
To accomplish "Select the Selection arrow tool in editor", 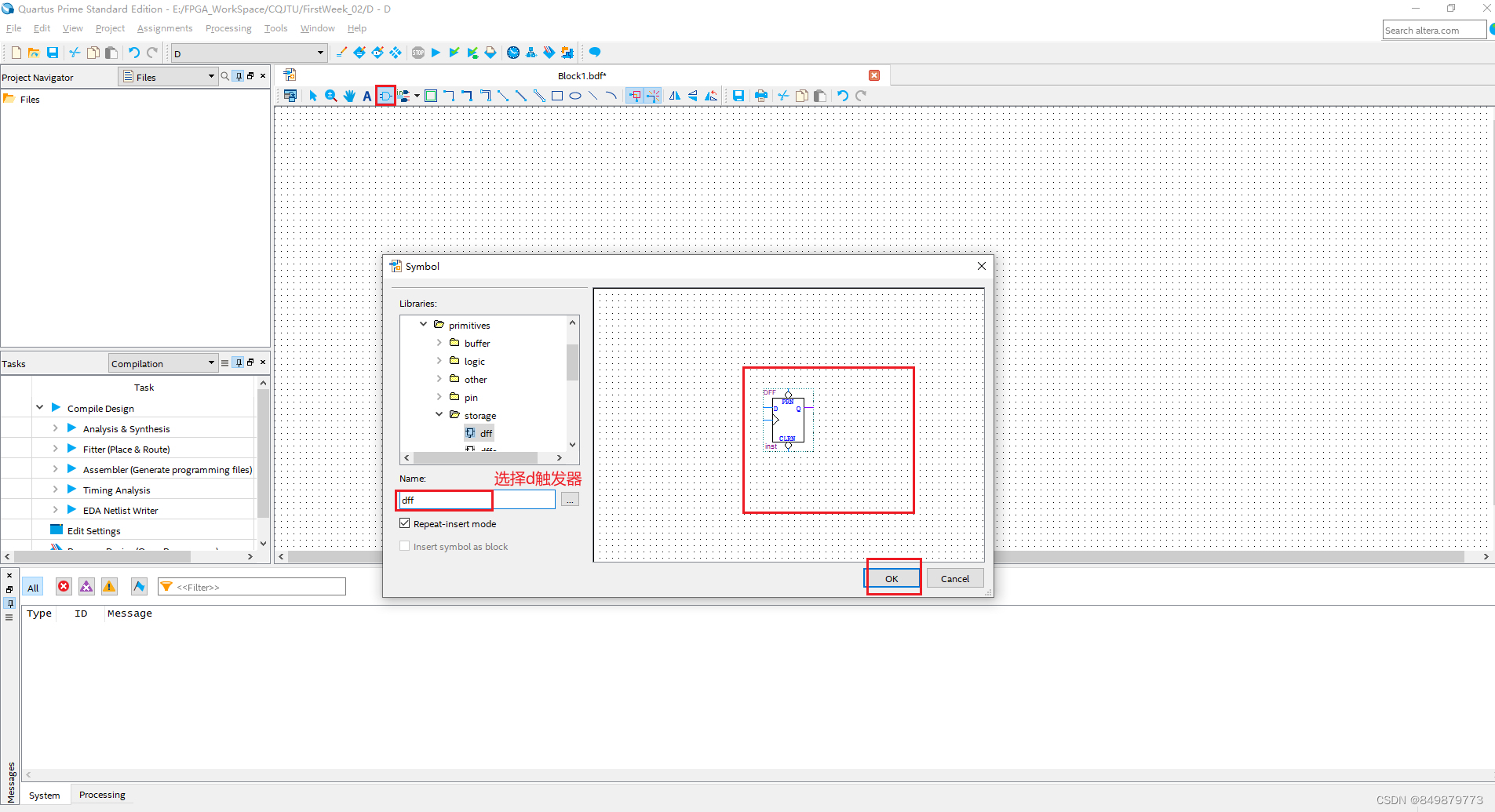I will point(312,96).
